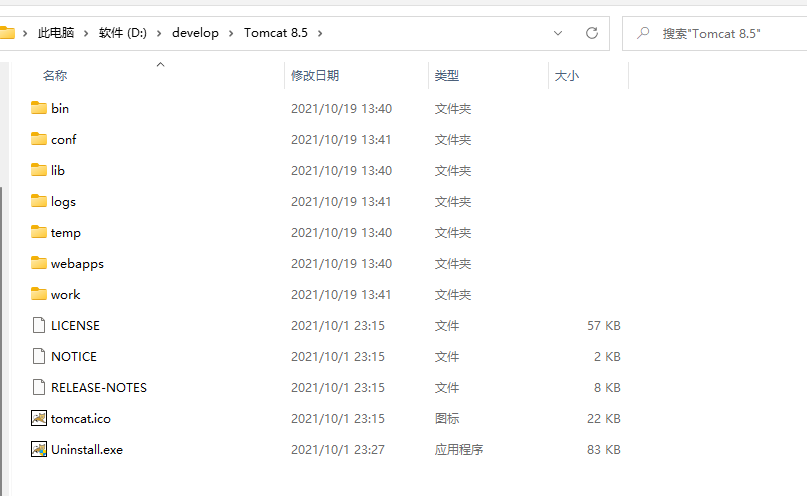Click the bin folder icon
Image resolution: width=807 pixels, height=496 pixels.
coord(39,108)
